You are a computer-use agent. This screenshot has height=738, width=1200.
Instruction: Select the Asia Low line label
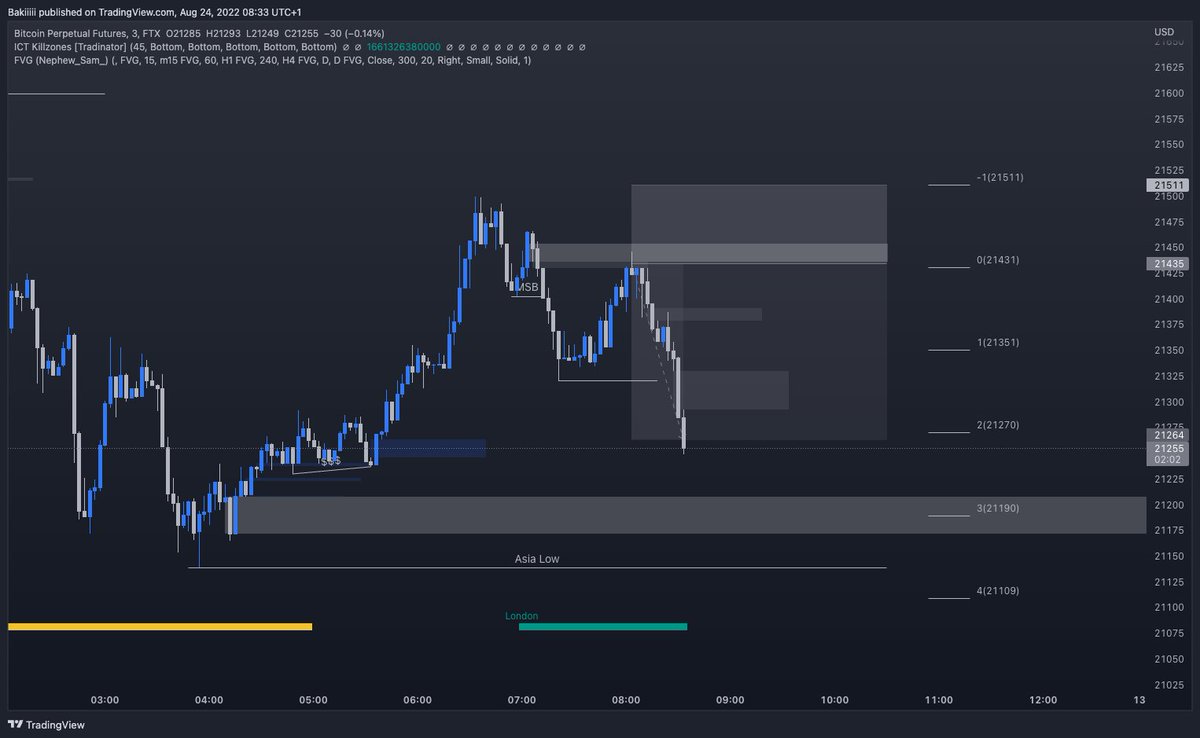pos(537,559)
